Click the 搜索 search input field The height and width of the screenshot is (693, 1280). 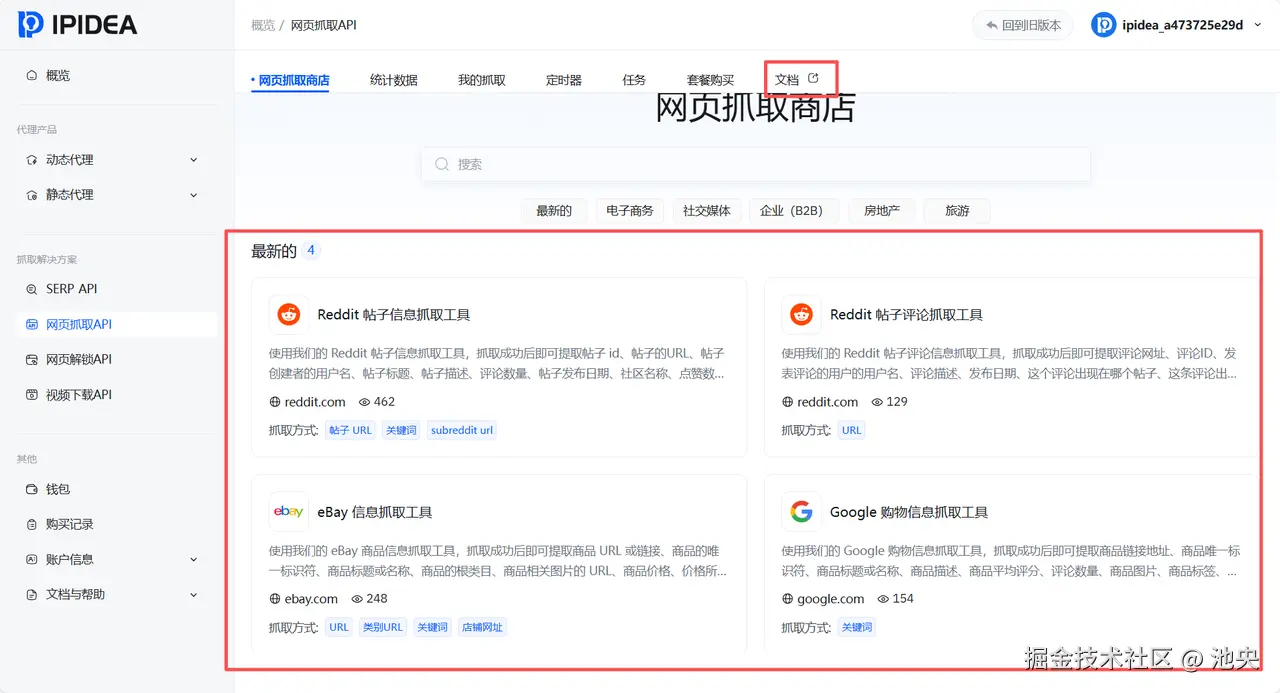756,164
